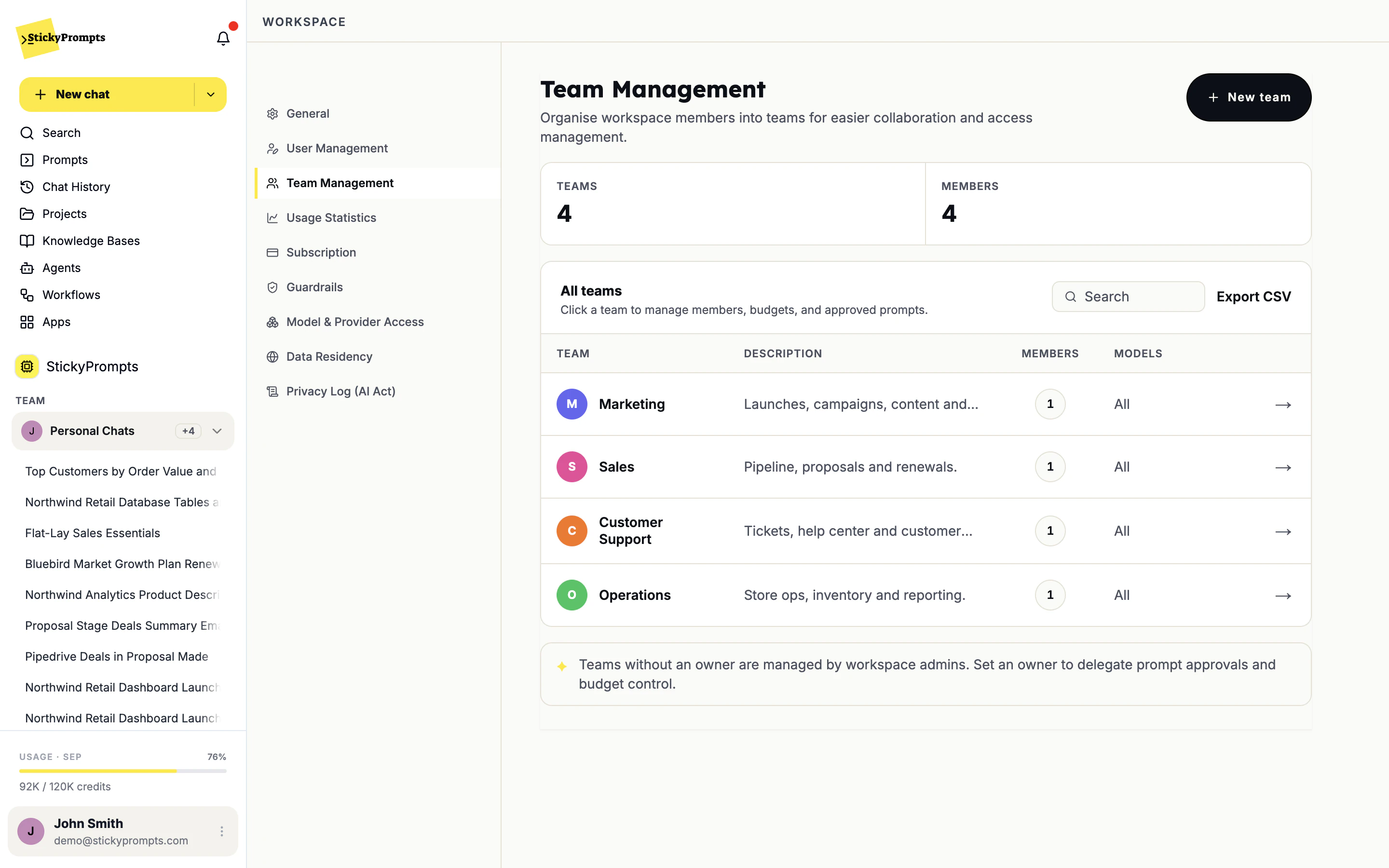The image size is (1389, 868).
Task: Start a New chat
Action: click(107, 94)
